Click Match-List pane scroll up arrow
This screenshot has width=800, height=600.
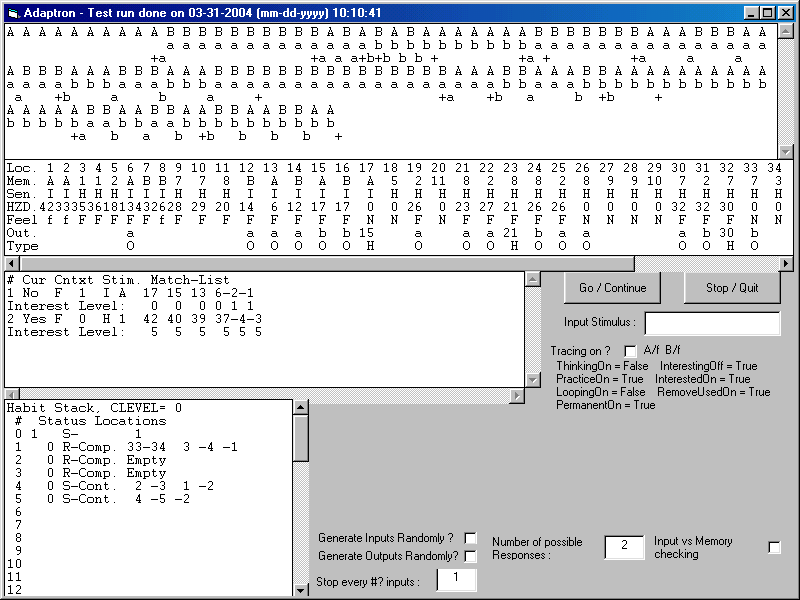coord(533,279)
